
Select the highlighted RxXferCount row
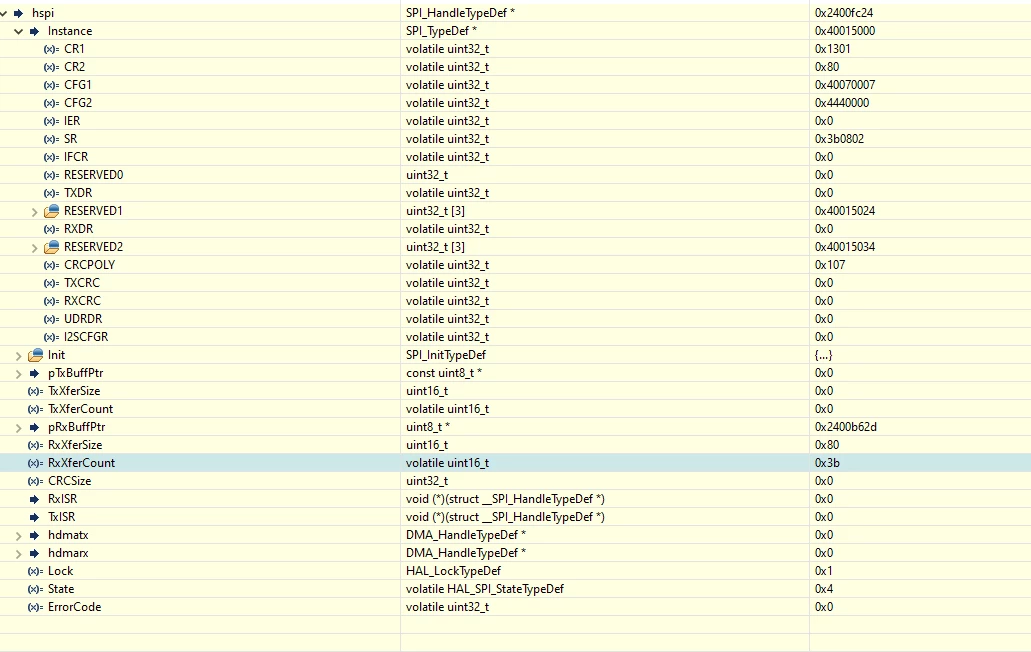(516, 463)
